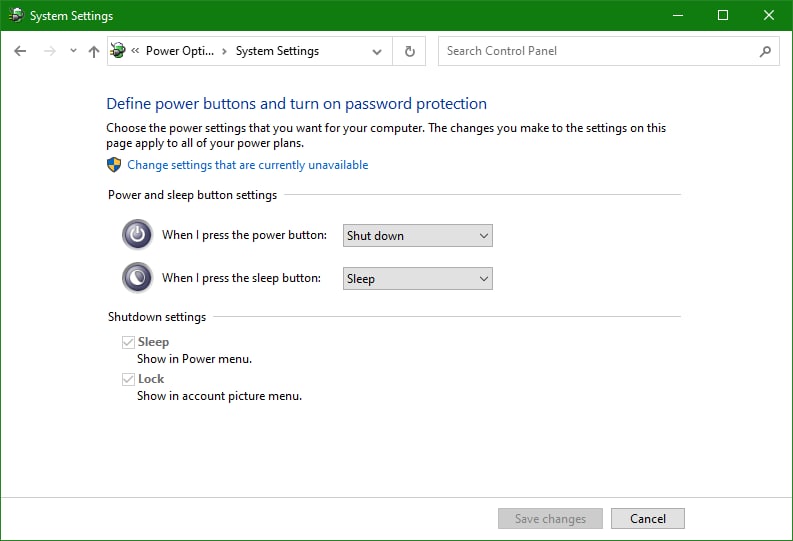
Task: Click the Power Options address bar icon
Action: [118, 51]
